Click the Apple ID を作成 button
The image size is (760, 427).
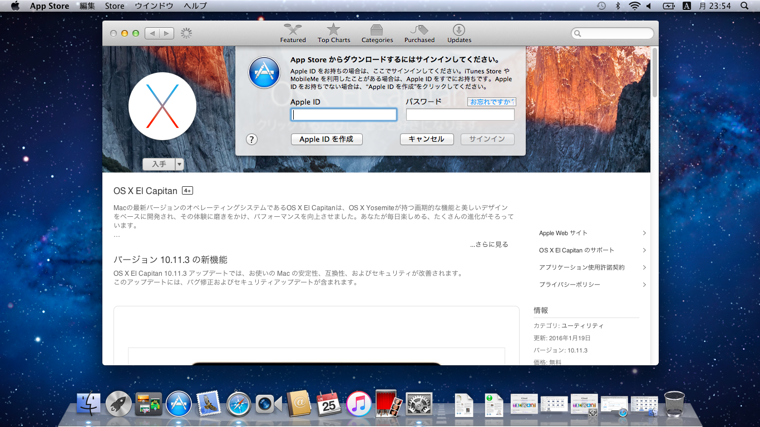(x=327, y=139)
